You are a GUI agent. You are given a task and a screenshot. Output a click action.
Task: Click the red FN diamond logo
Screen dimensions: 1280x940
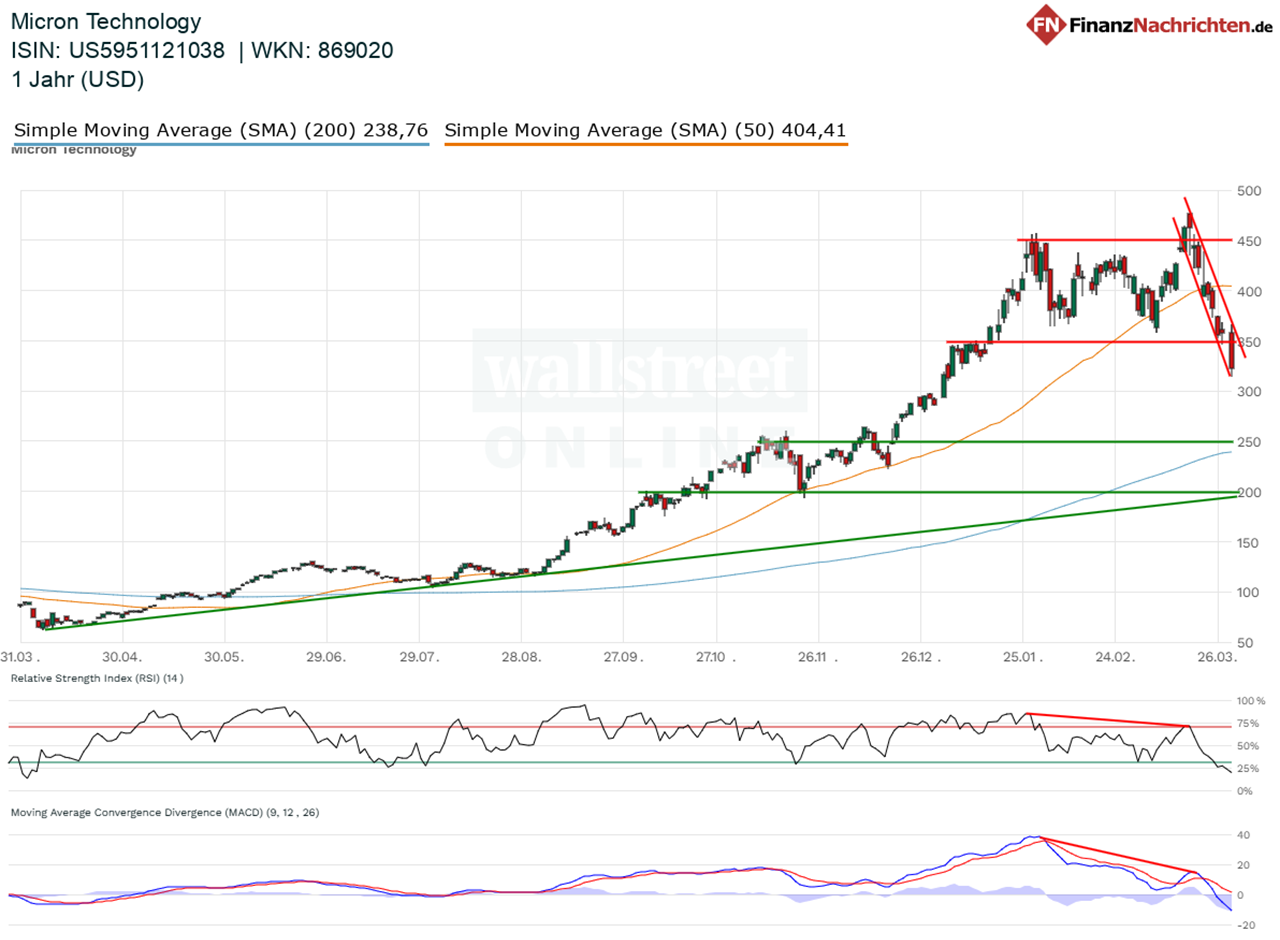1049,26
